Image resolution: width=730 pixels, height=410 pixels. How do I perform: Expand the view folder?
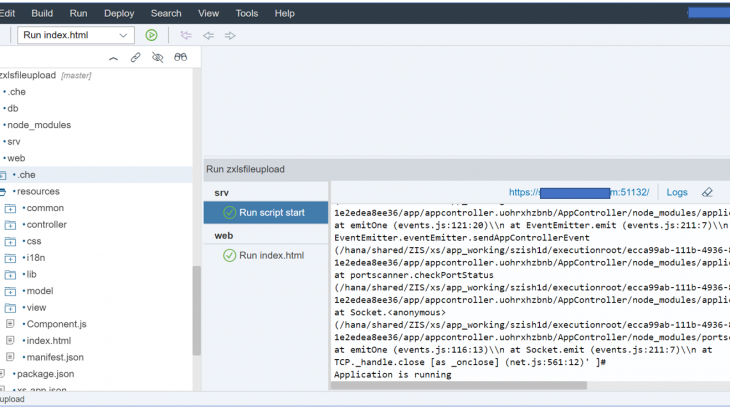(x=10, y=308)
